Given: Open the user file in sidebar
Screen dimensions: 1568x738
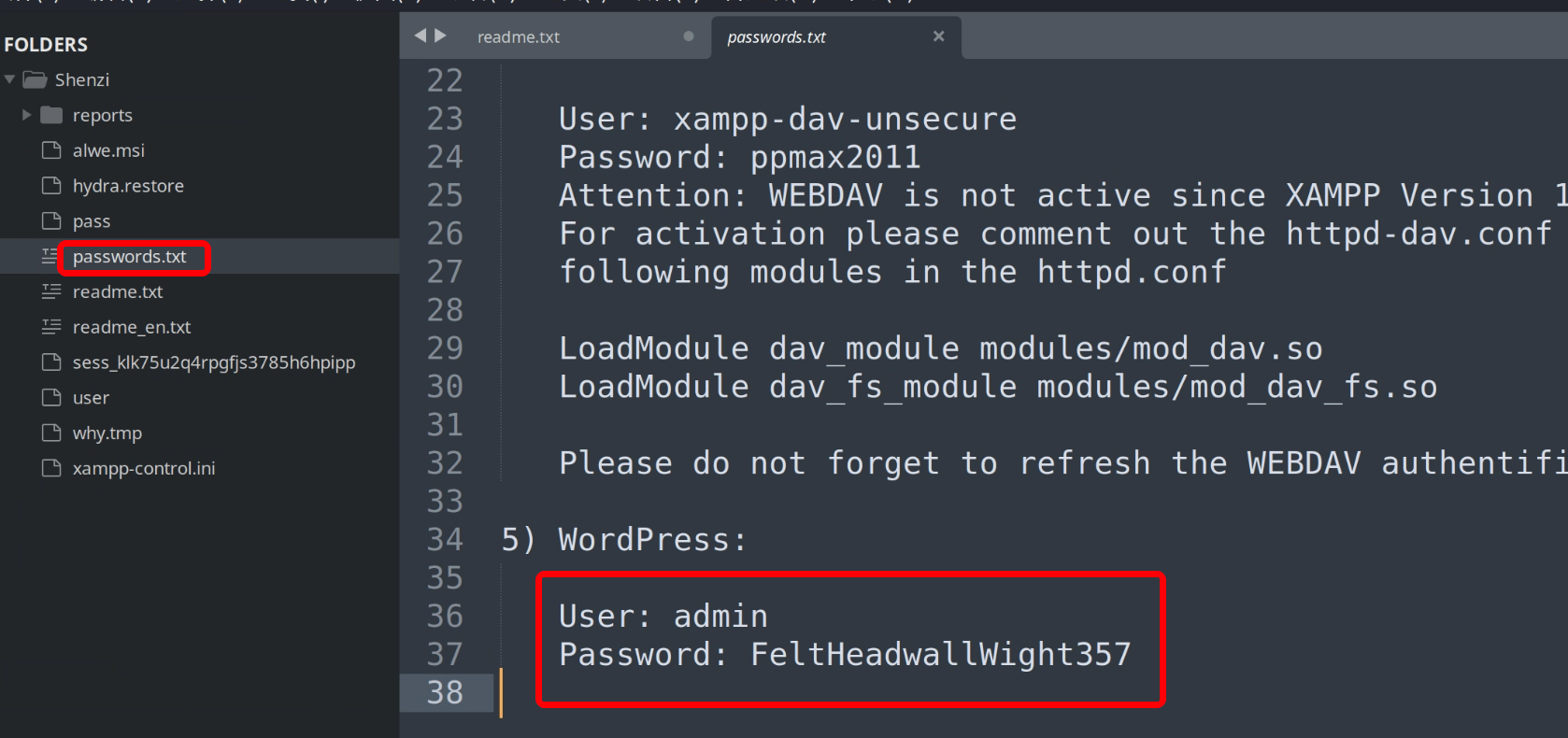Looking at the screenshot, I should click(x=91, y=398).
